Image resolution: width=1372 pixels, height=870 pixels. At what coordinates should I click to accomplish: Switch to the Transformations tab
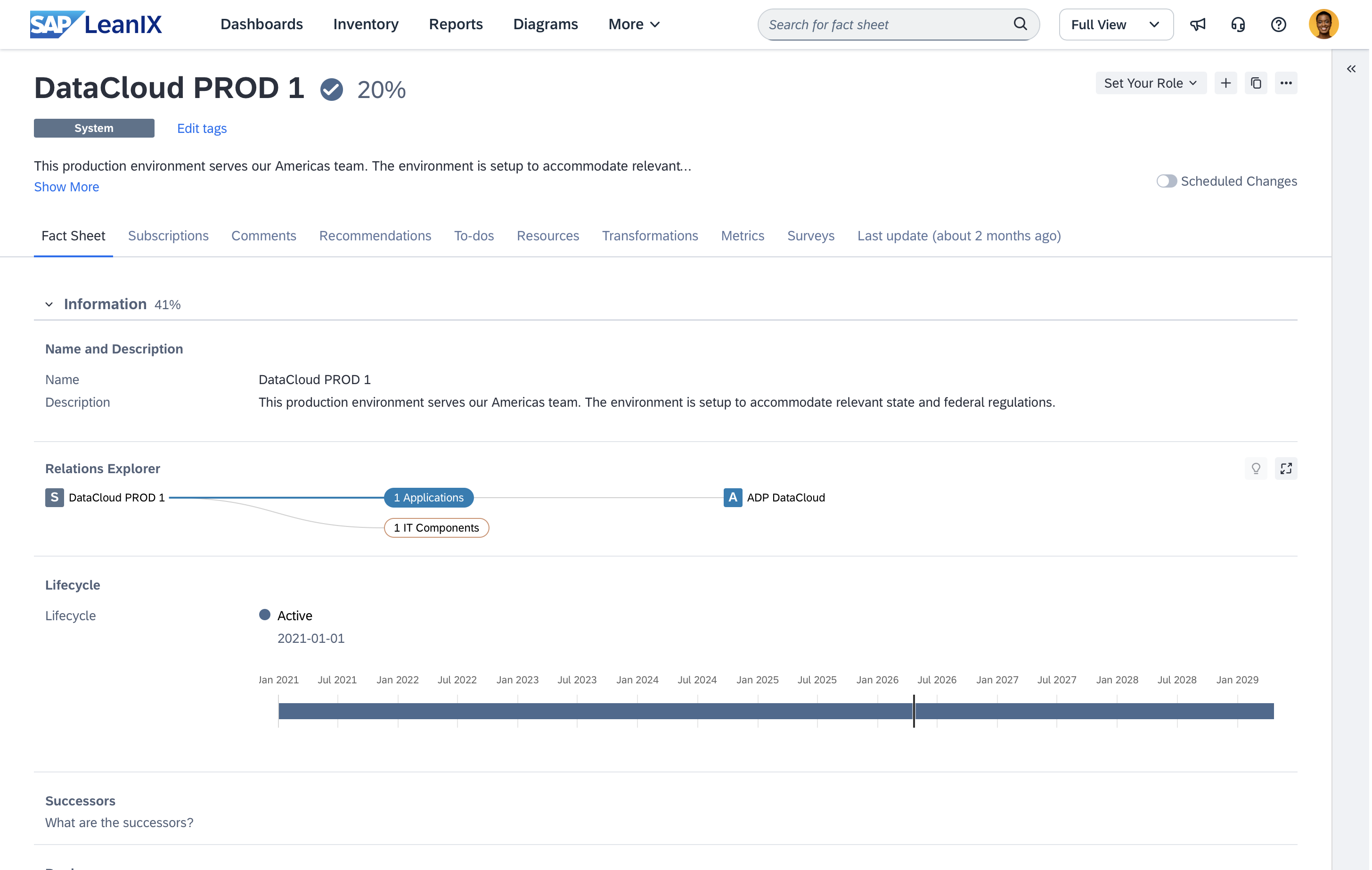pos(650,236)
